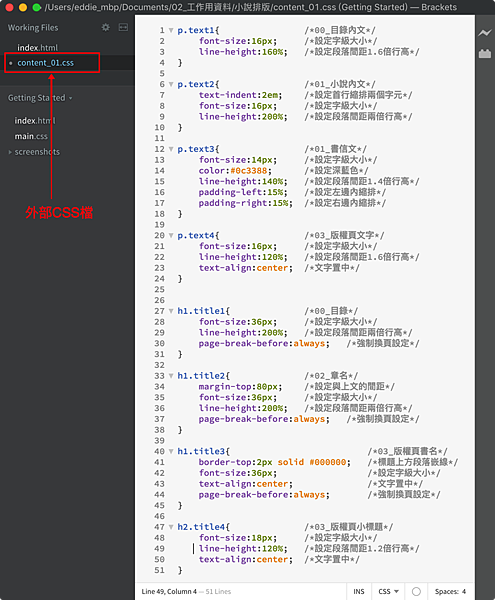
Task: Click the Working Files header
Action: click(33, 28)
